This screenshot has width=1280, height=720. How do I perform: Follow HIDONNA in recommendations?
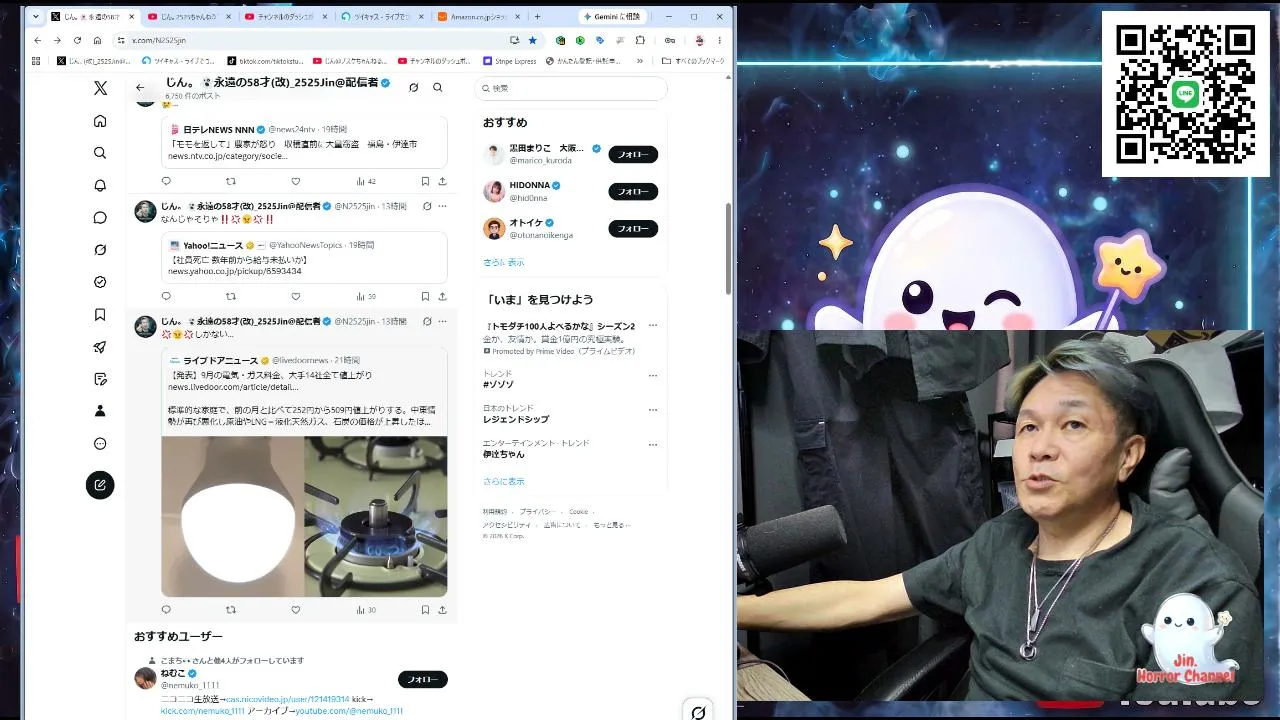[x=633, y=191]
